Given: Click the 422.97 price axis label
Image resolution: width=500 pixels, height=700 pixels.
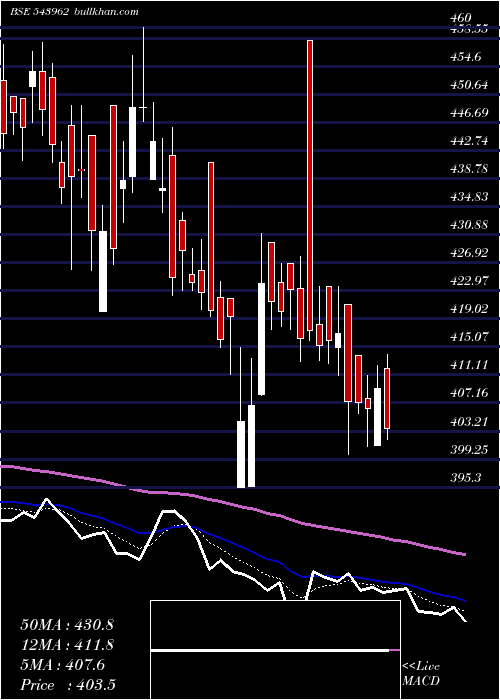Looking at the screenshot, I should click(469, 281).
